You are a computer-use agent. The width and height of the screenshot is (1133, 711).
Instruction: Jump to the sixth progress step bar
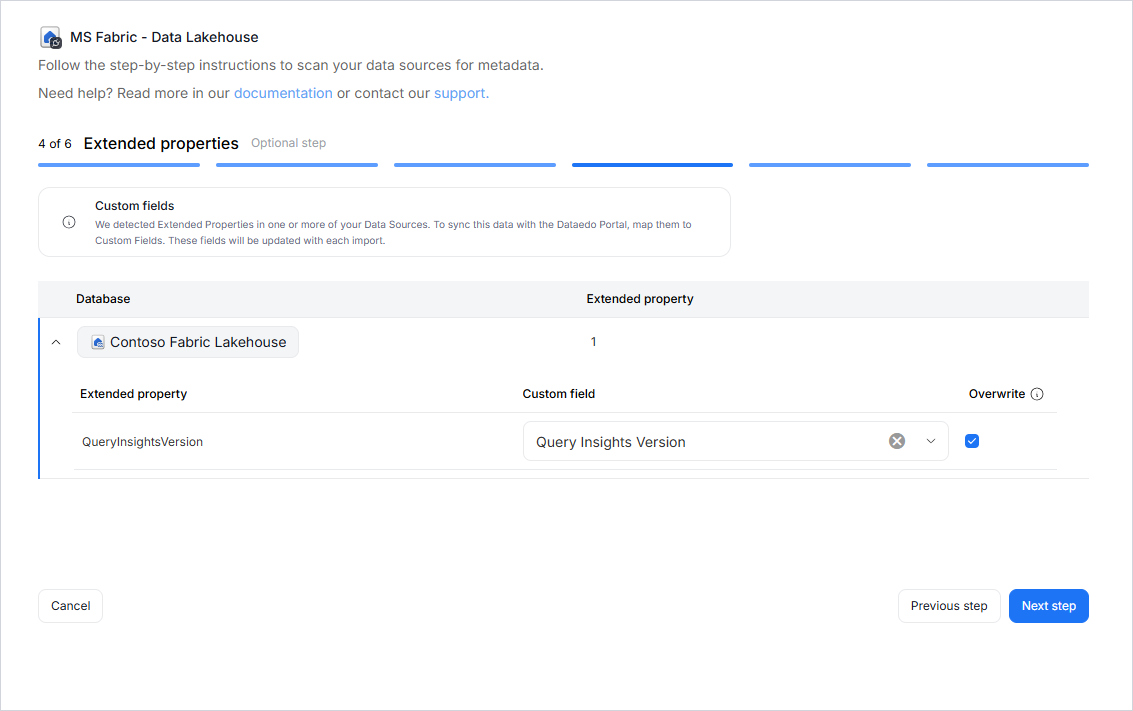tap(1008, 165)
